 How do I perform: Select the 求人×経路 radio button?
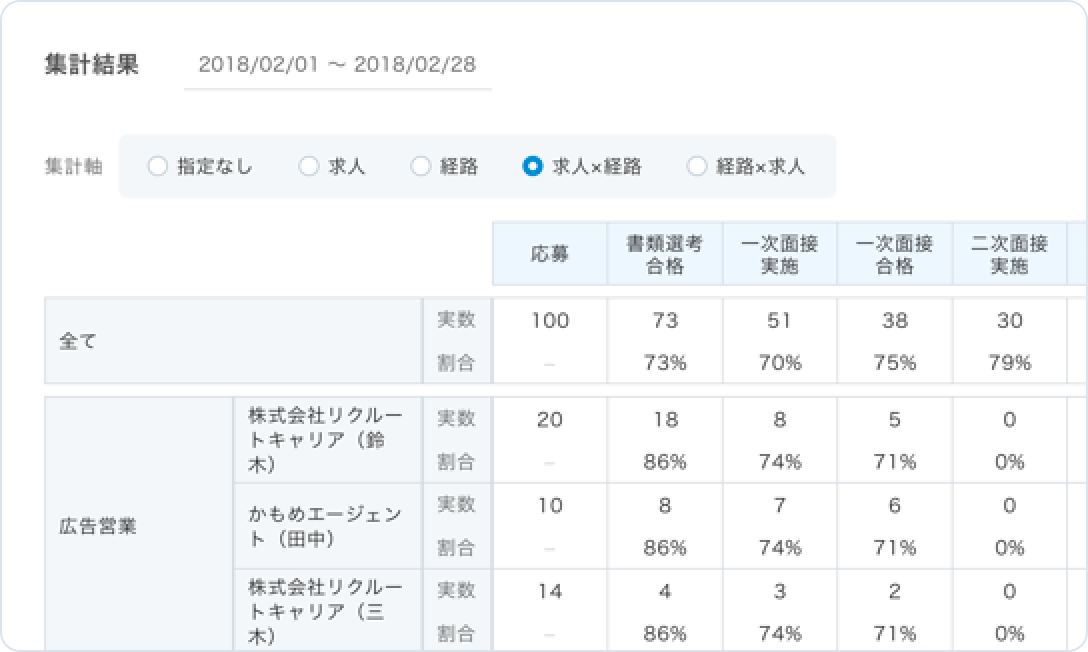[533, 167]
